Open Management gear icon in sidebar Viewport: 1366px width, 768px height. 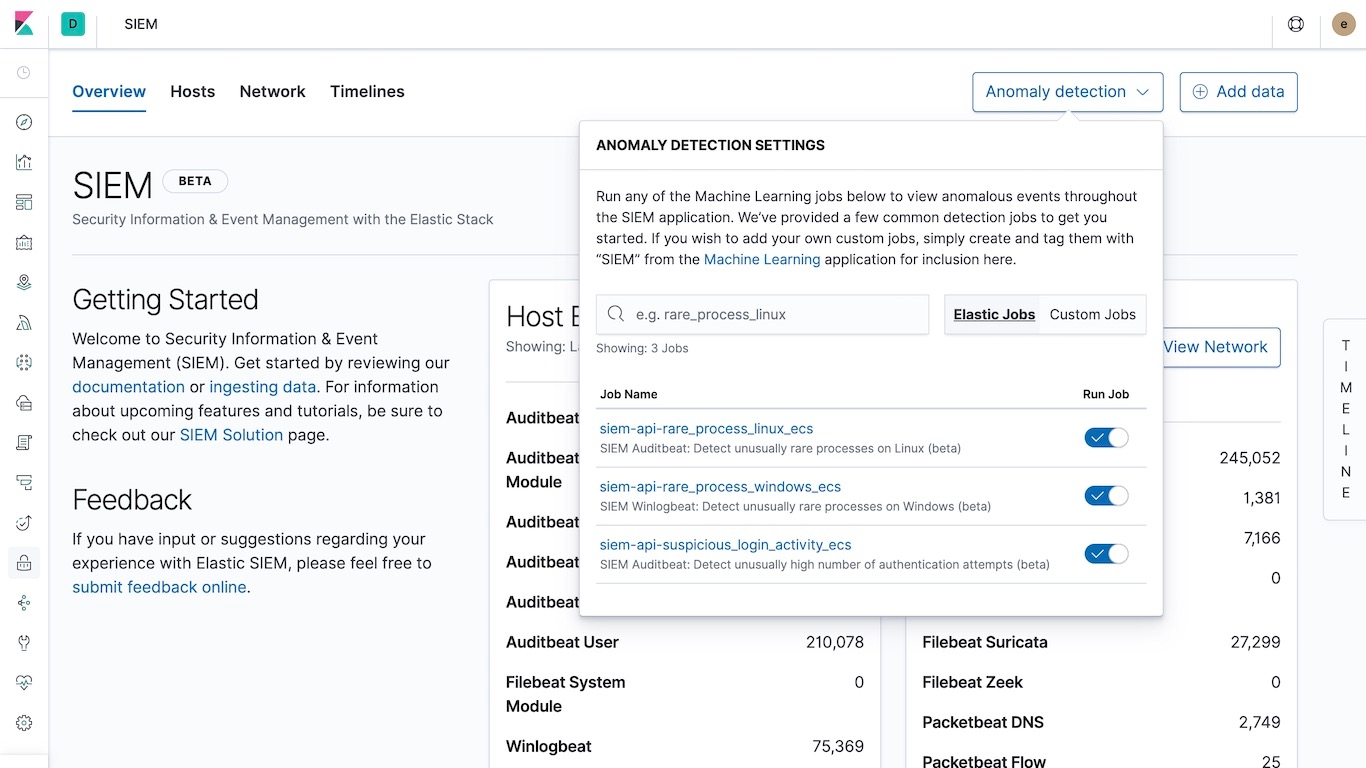point(24,723)
